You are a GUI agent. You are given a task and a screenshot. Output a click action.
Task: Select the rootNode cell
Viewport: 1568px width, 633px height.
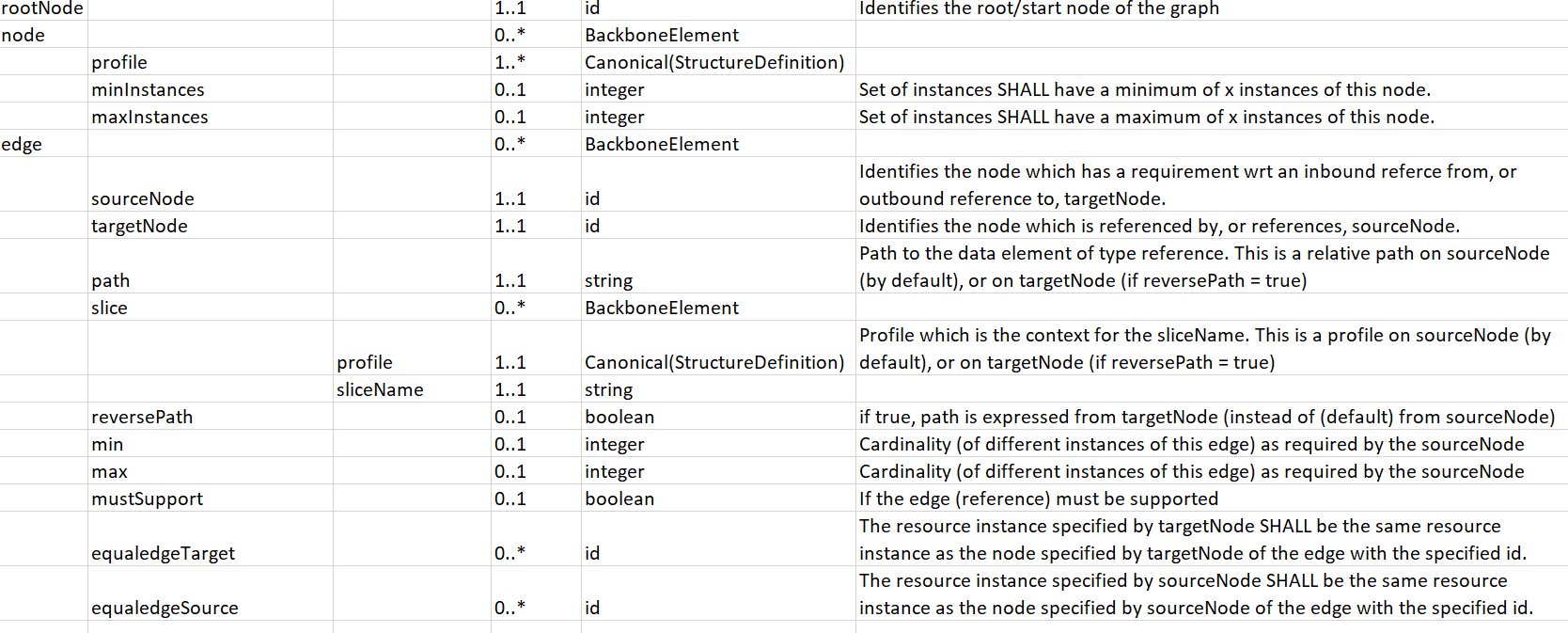[43, 9]
